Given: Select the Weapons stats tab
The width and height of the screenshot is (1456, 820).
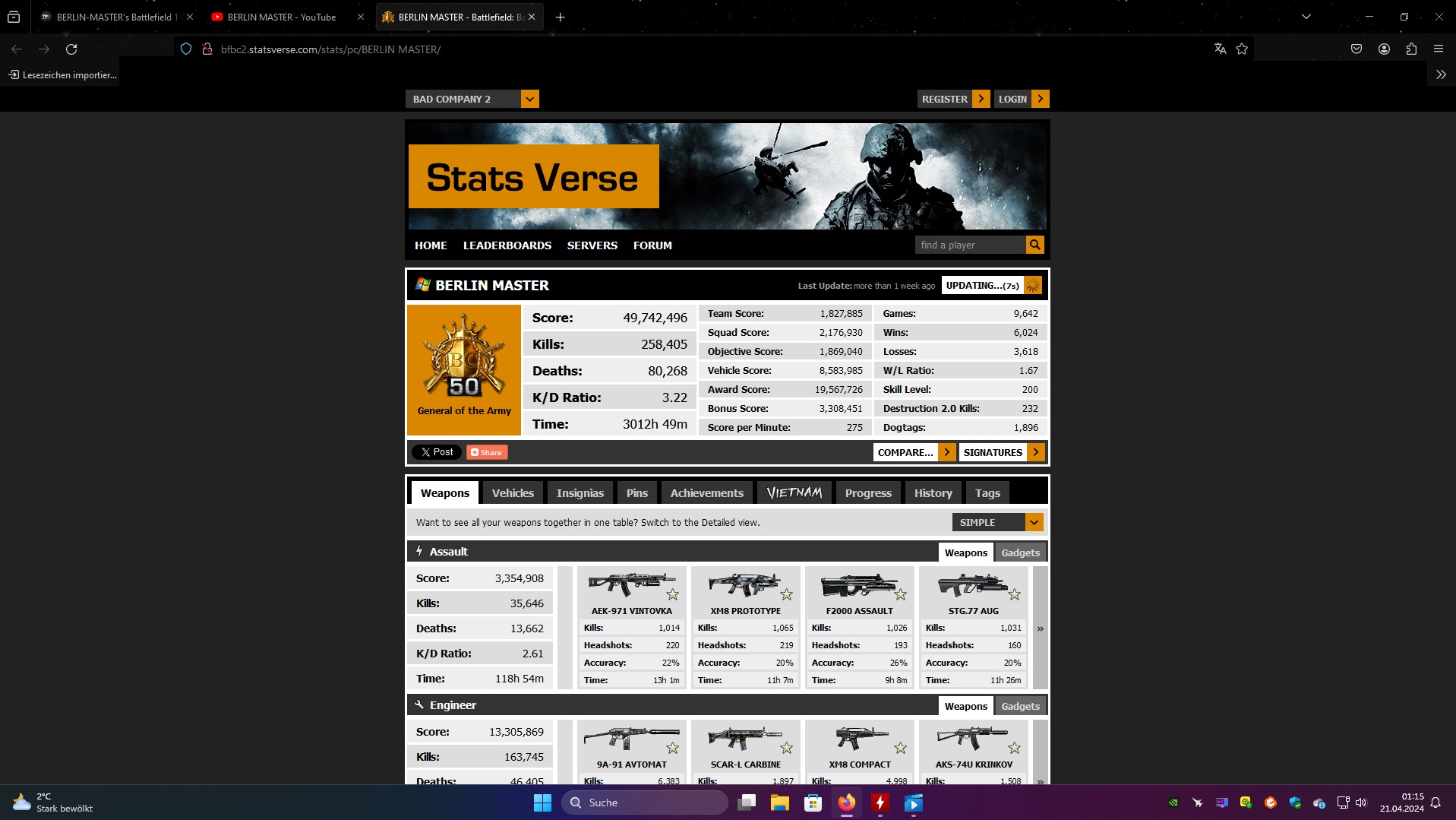Looking at the screenshot, I should [445, 492].
